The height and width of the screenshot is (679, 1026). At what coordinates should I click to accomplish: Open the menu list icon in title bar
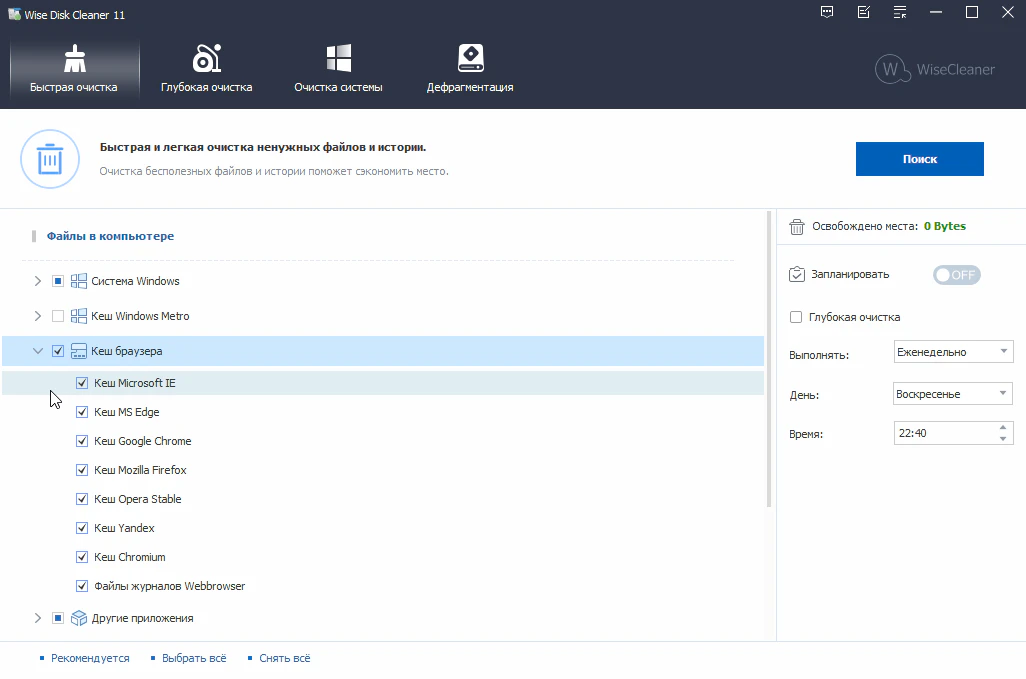(x=900, y=13)
